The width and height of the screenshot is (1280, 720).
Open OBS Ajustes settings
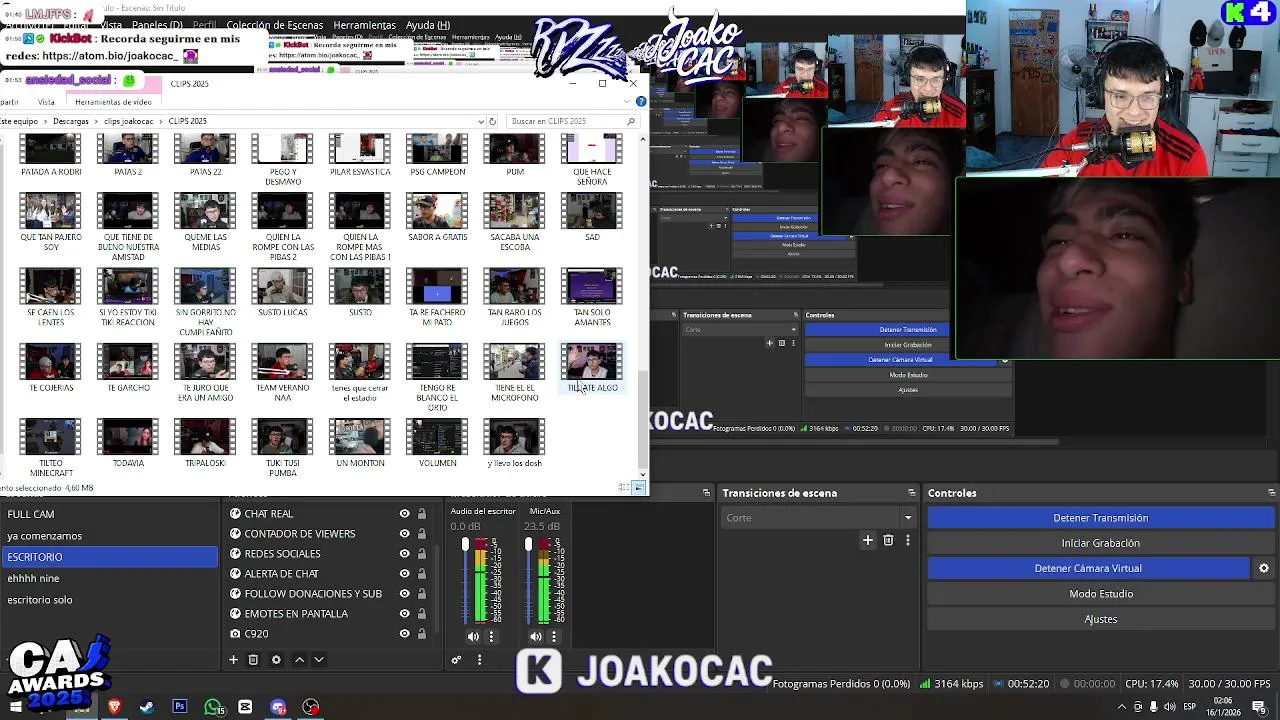coord(1100,619)
